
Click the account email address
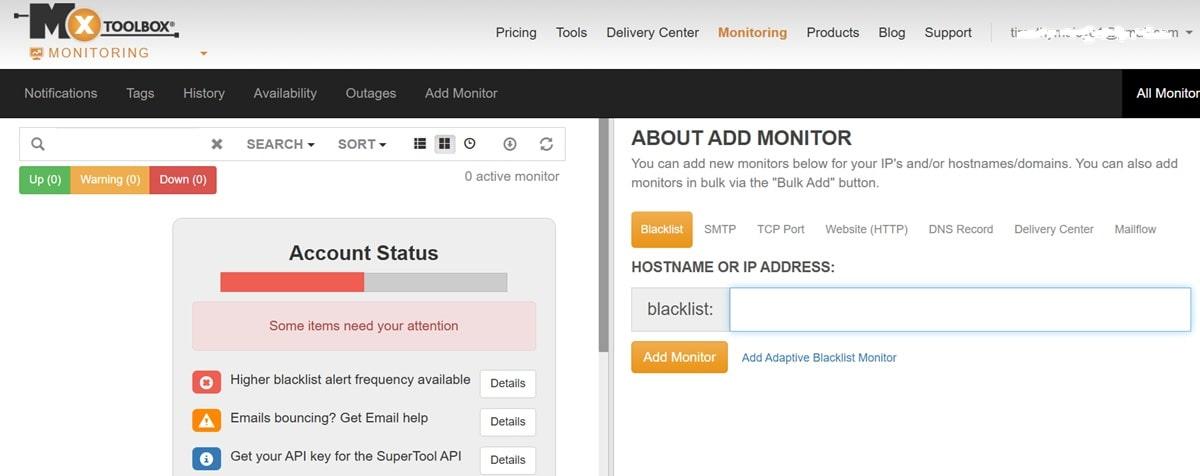click(x=1094, y=33)
